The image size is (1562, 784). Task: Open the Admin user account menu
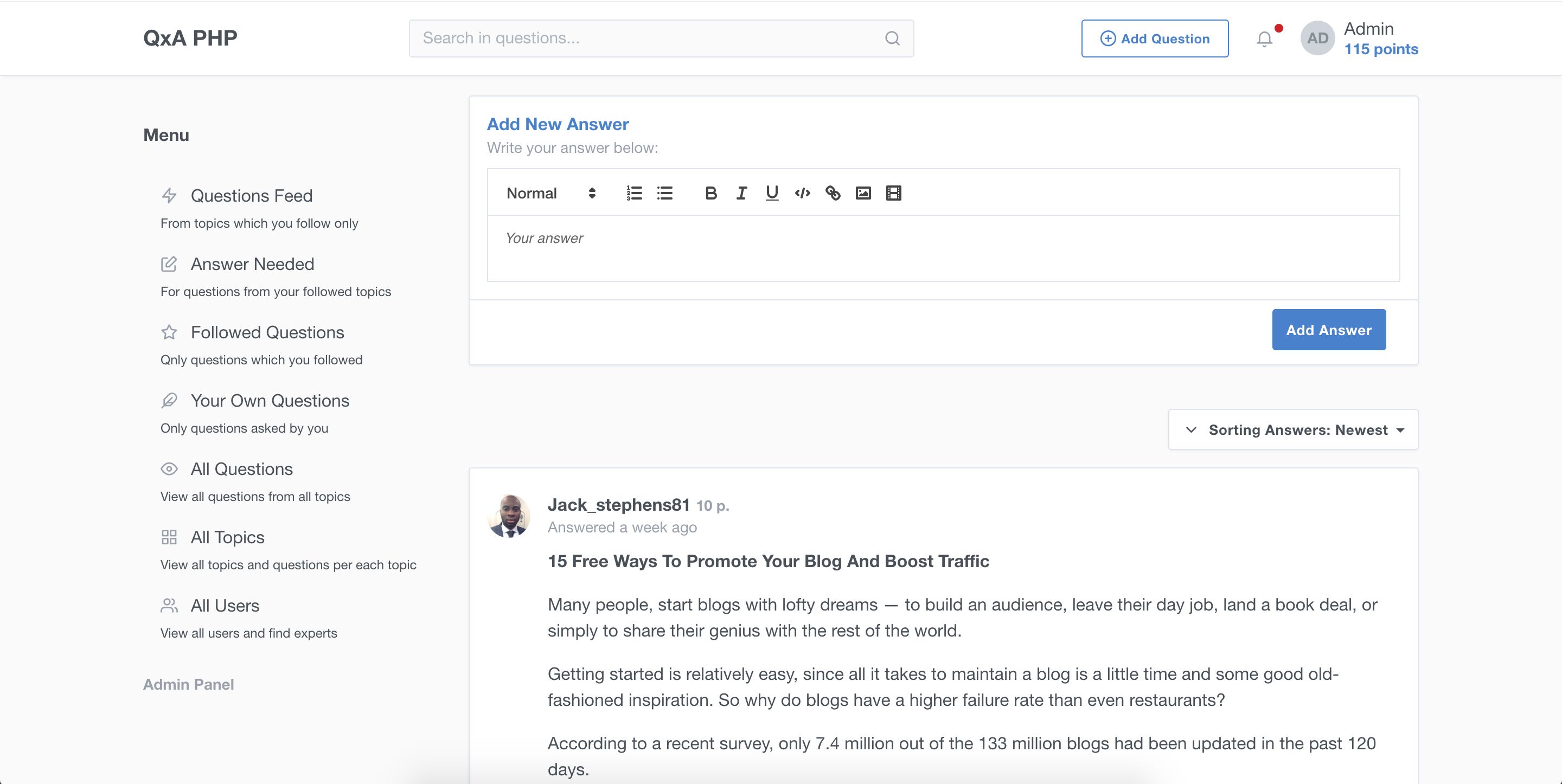point(1360,39)
